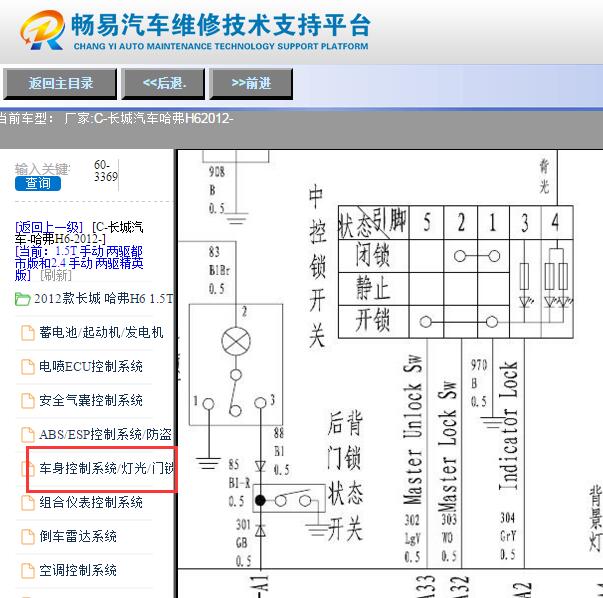Screen dimensions: 603x598
Task: Click the 闭锁 row label in the table
Action: pos(373,255)
